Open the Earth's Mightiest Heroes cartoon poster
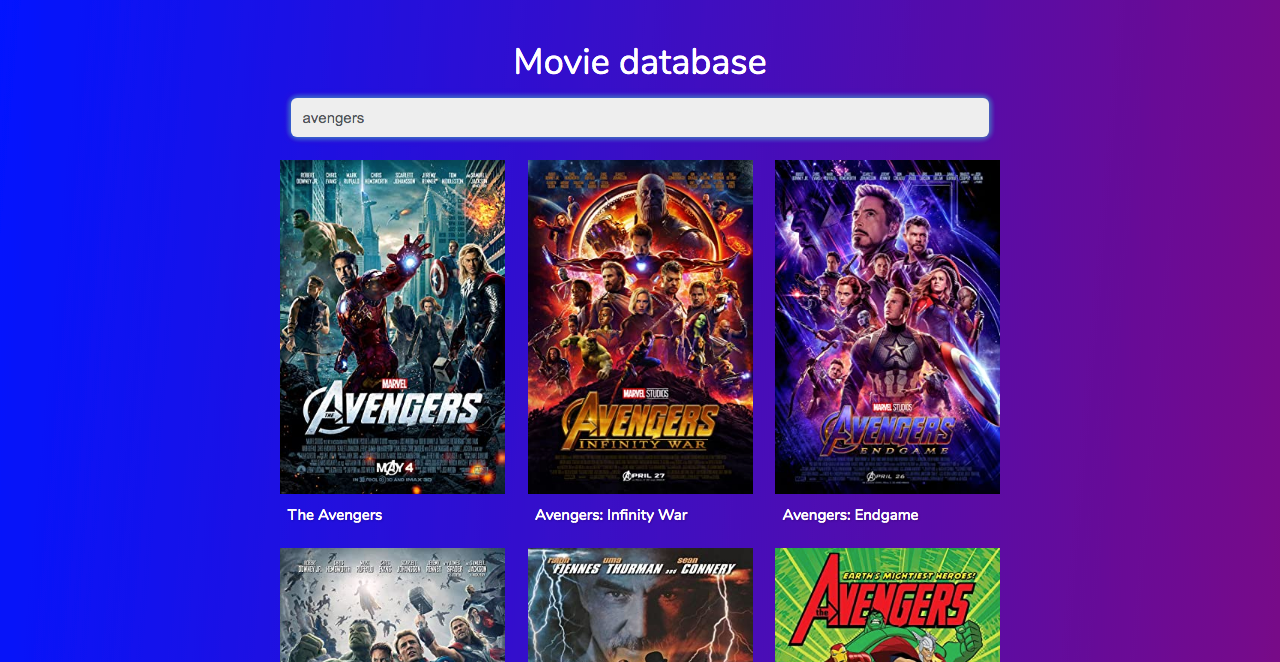 tap(887, 605)
